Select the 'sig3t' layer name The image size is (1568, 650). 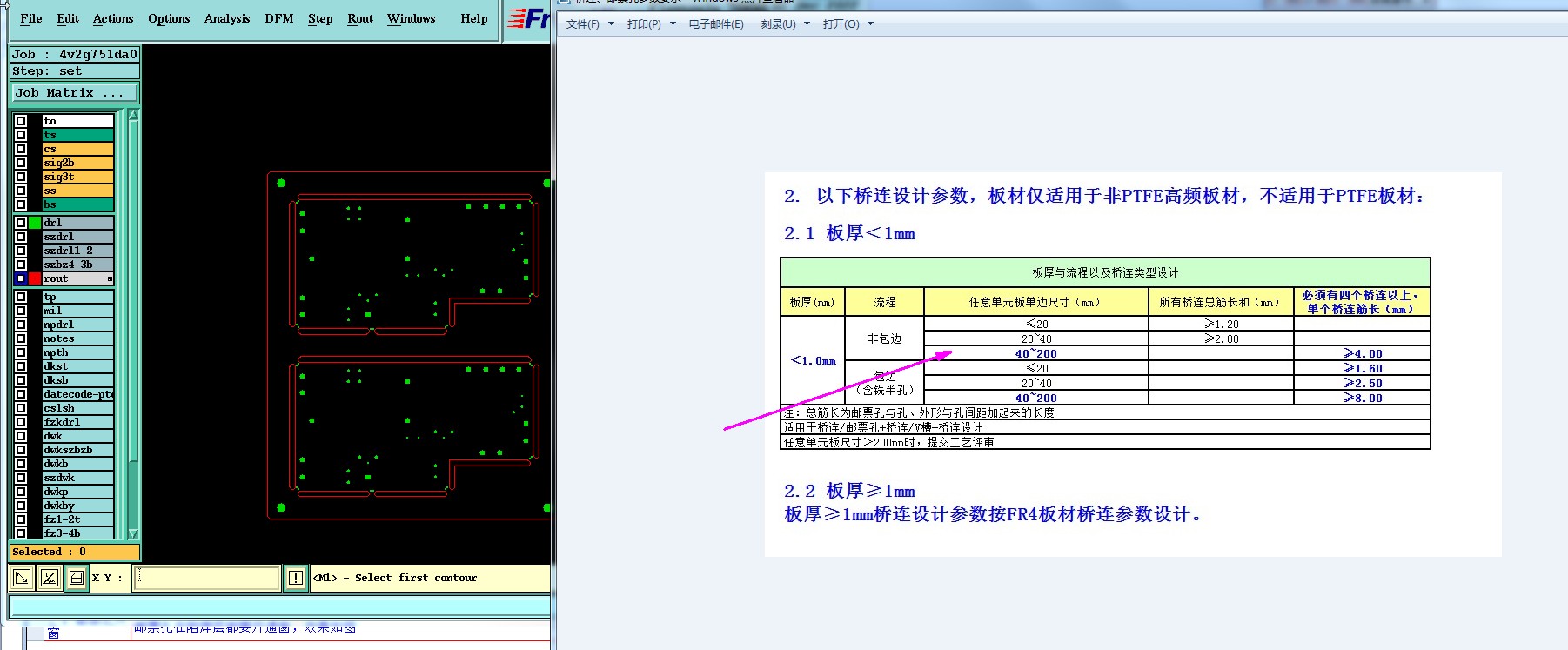pyautogui.click(x=78, y=177)
